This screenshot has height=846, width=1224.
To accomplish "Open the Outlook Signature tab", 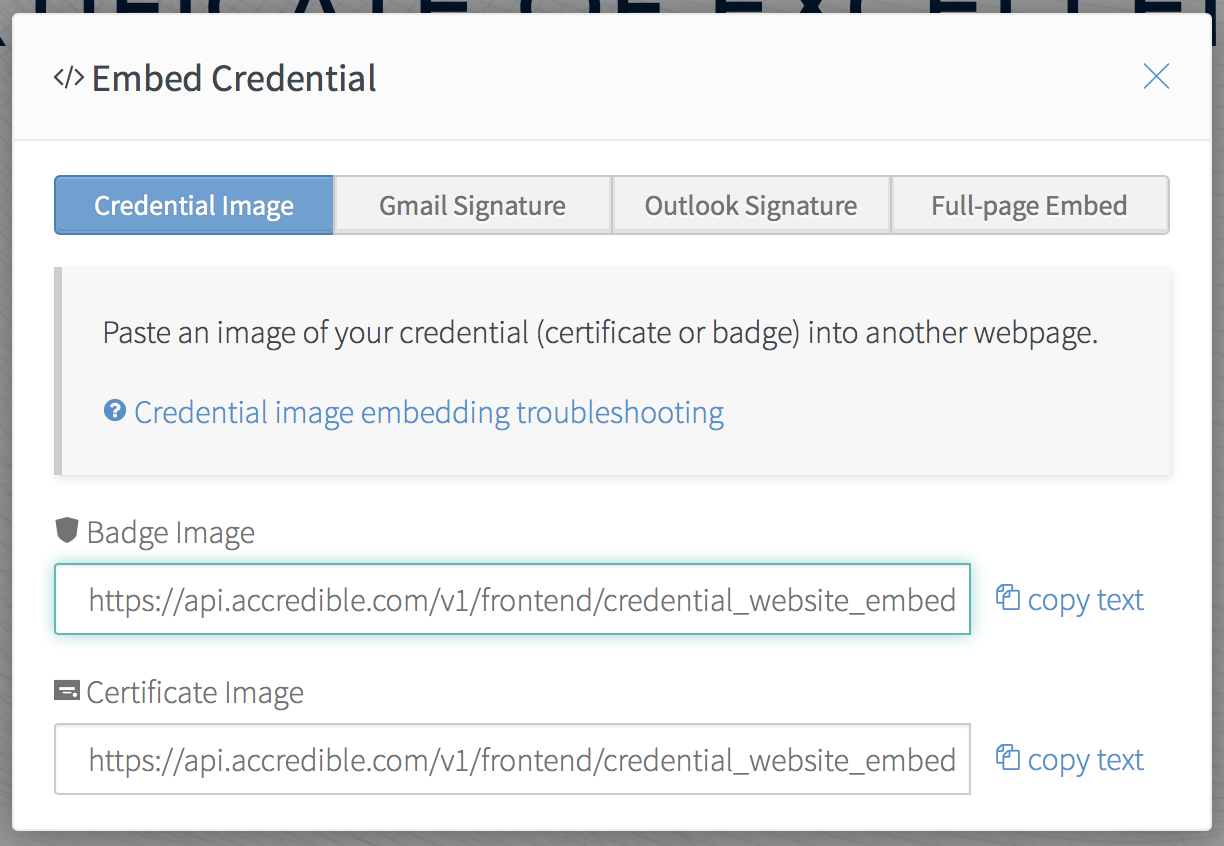I will pos(751,206).
